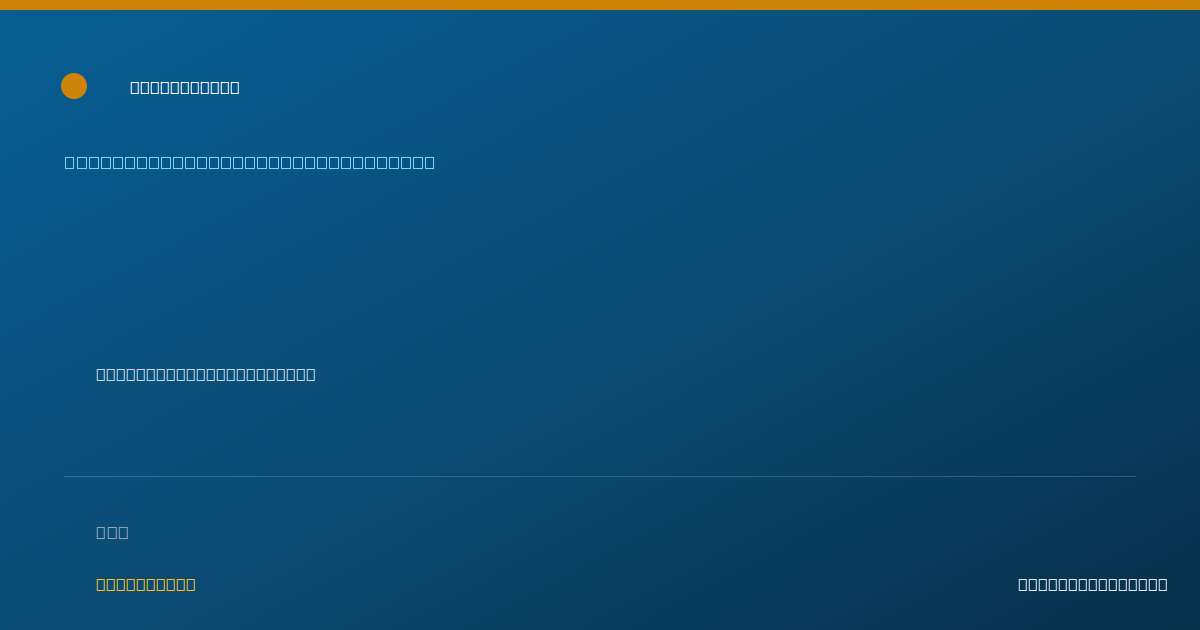Click the first glyph of the light-blue headline
The height and width of the screenshot is (630, 1200).
70,162
